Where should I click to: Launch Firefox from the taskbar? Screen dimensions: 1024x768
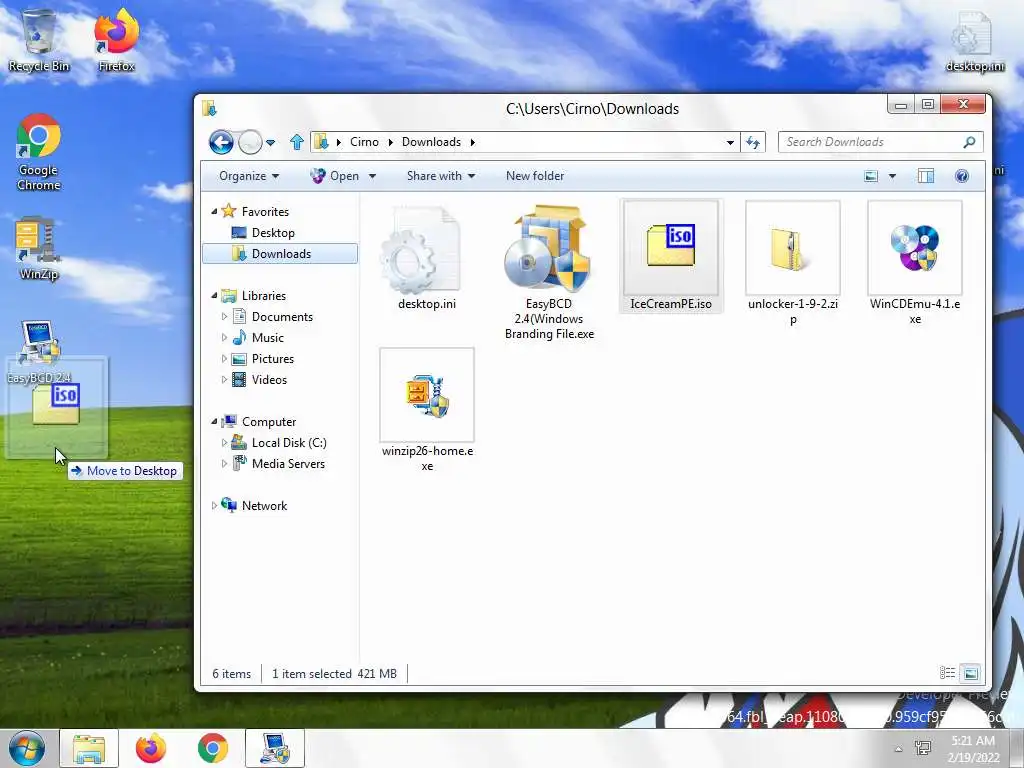pyautogui.click(x=151, y=748)
